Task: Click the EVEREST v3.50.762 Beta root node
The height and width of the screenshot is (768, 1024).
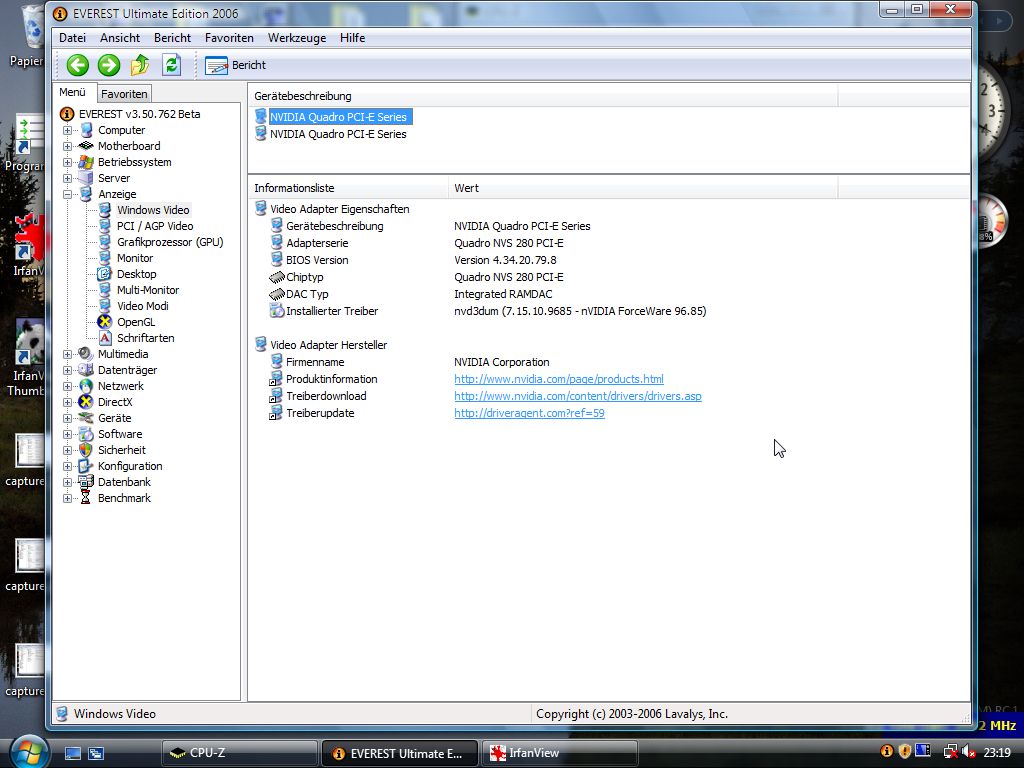Action: 130,114
